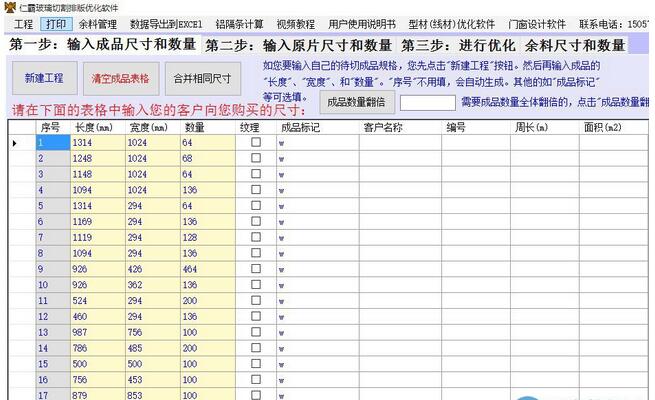Click the 宽度(mm) column header
The image size is (655, 400).
coord(152,127)
